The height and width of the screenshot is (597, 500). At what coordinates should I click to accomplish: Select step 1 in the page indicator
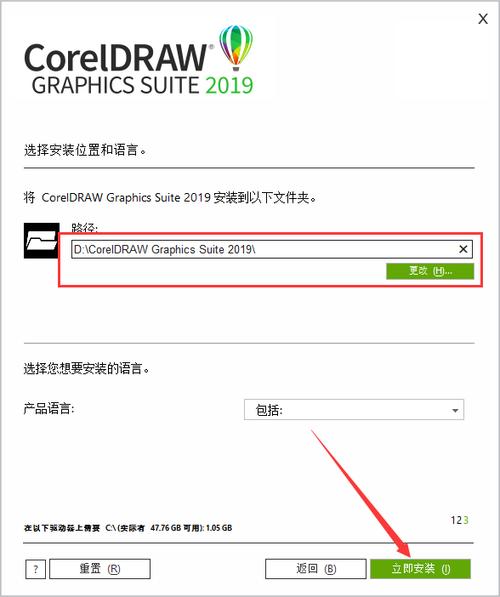pyautogui.click(x=453, y=520)
